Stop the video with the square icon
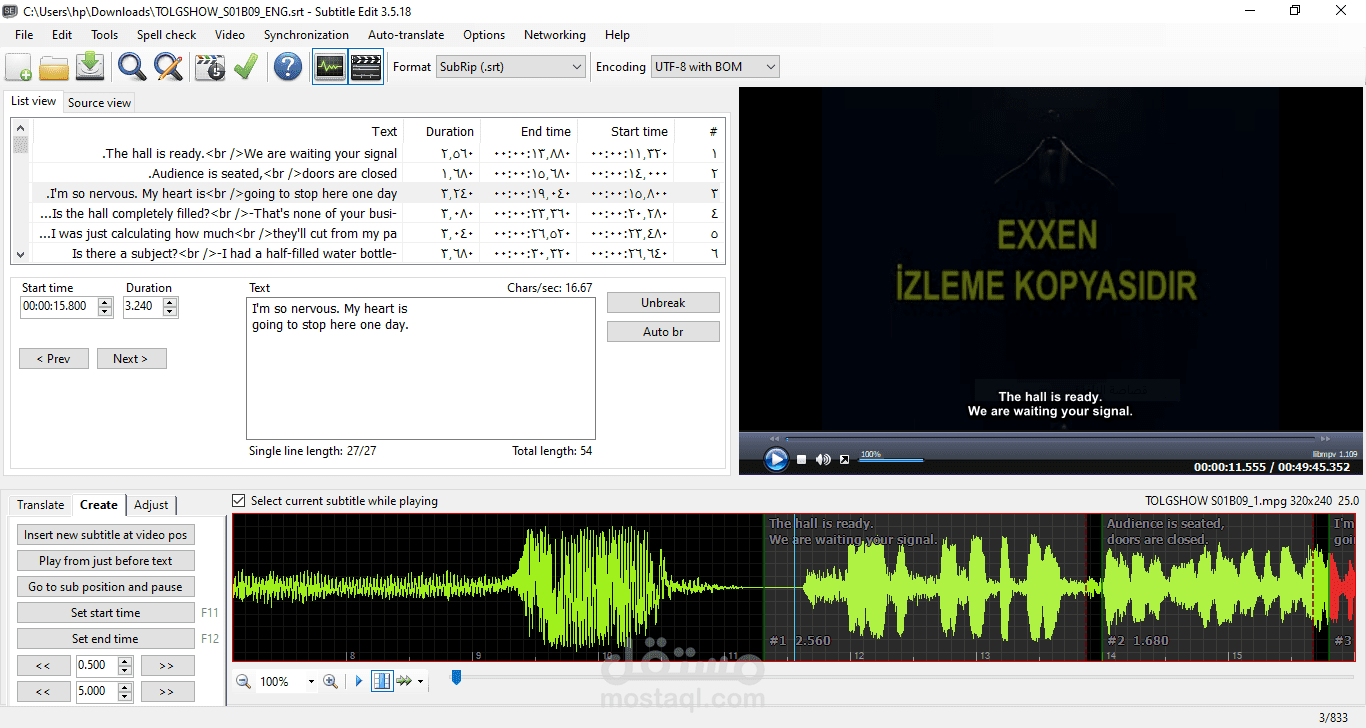1366x728 pixels. coord(801,460)
